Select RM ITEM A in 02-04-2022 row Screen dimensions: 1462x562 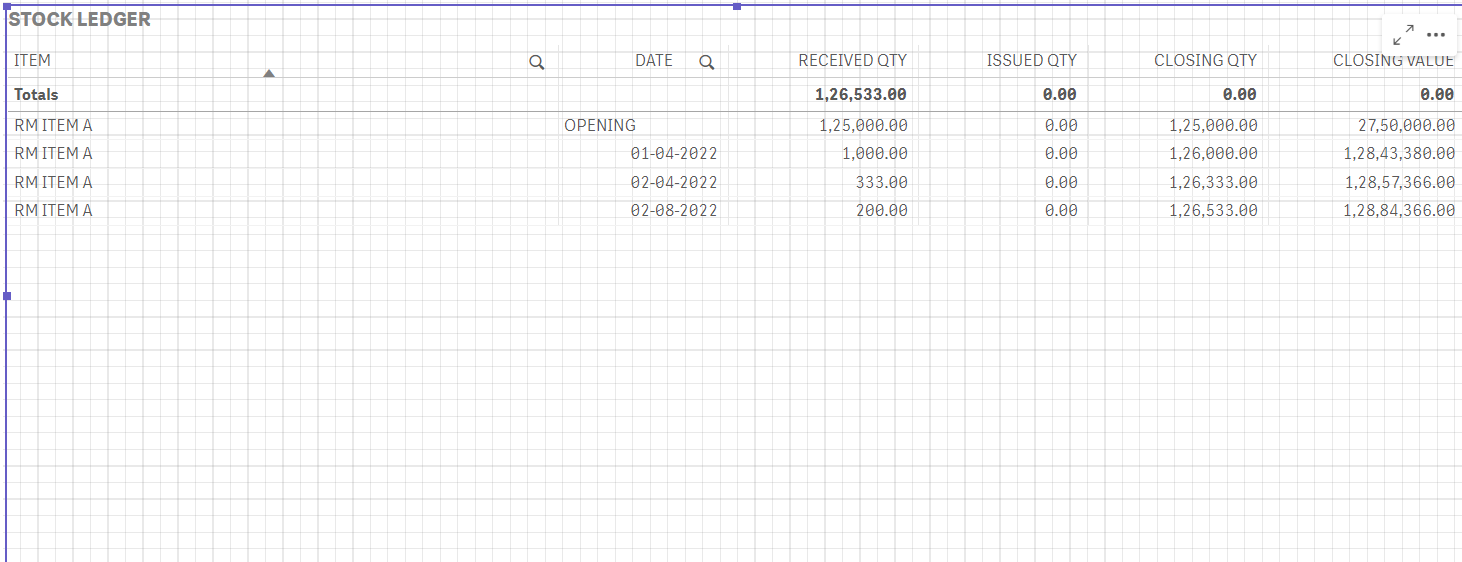[53, 182]
